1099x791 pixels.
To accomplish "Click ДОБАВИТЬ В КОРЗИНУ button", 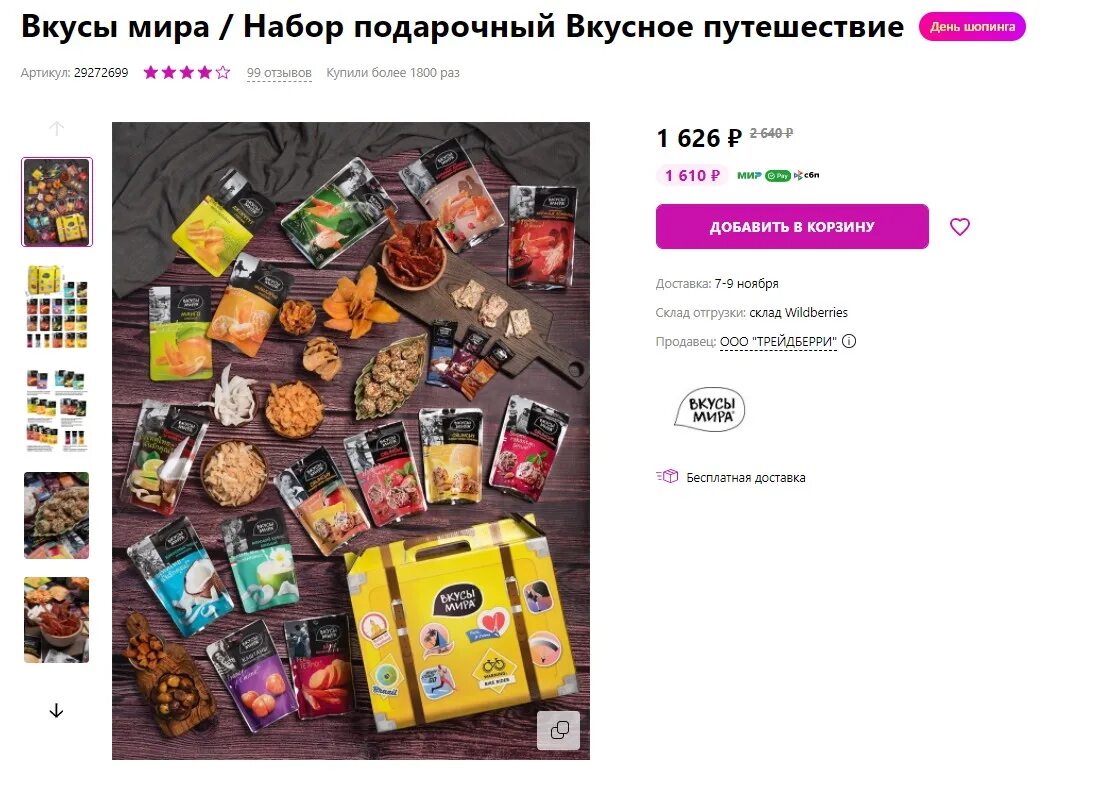I will point(792,226).
